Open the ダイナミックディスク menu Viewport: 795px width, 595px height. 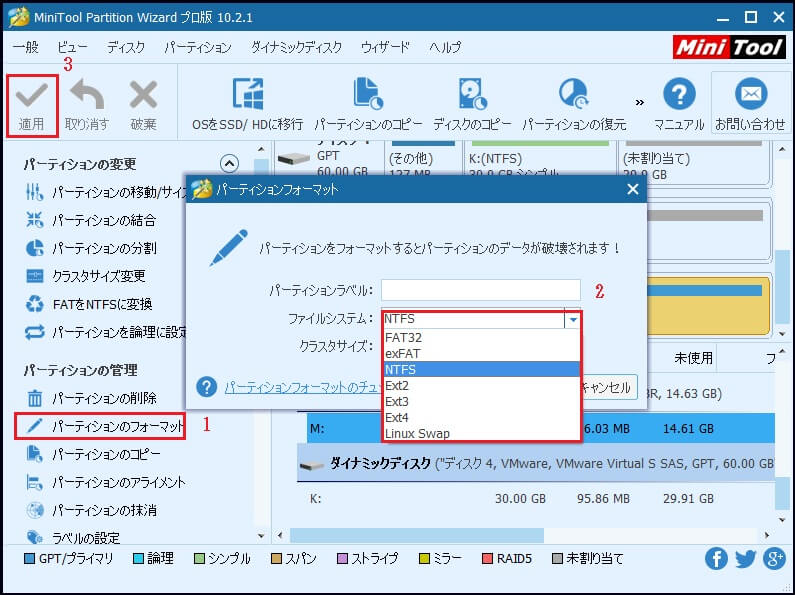coord(295,47)
